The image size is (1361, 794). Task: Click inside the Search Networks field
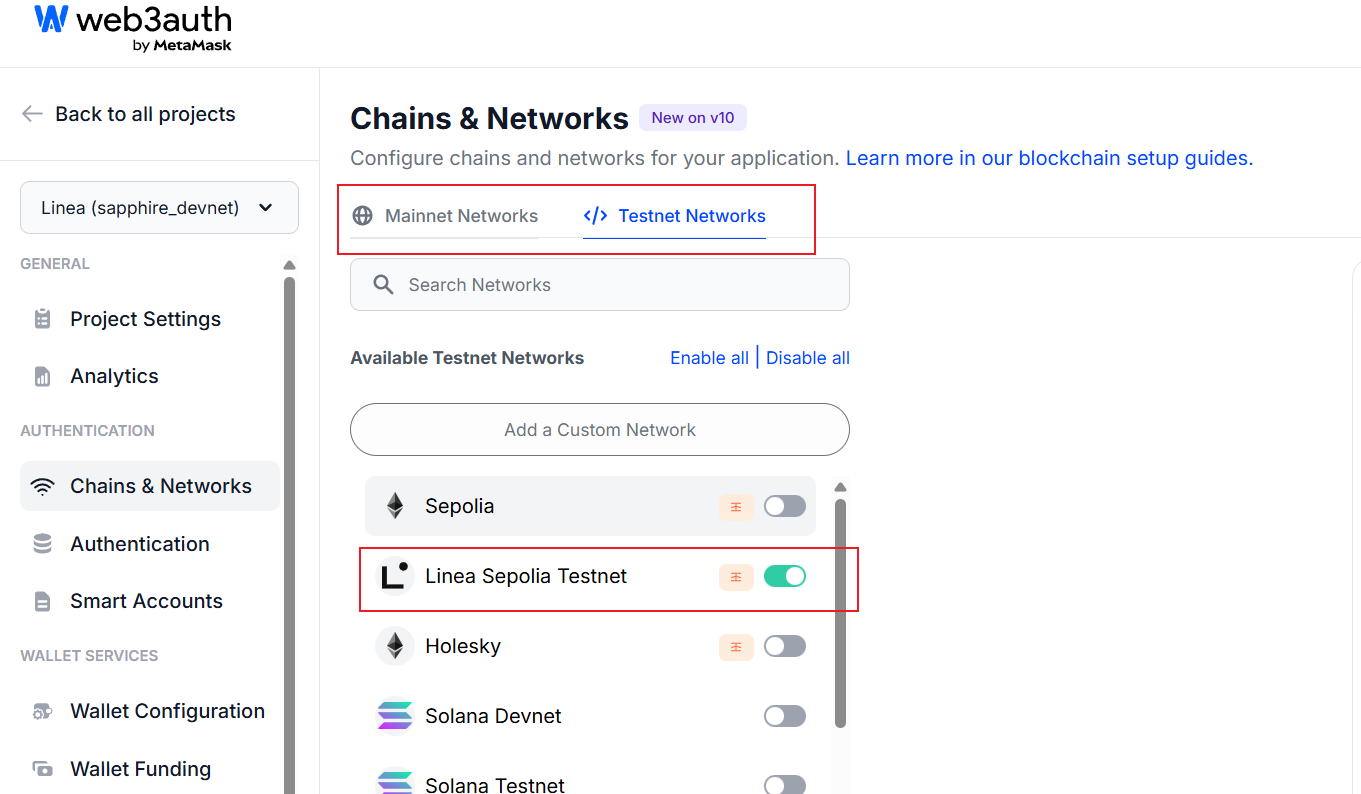click(x=599, y=284)
